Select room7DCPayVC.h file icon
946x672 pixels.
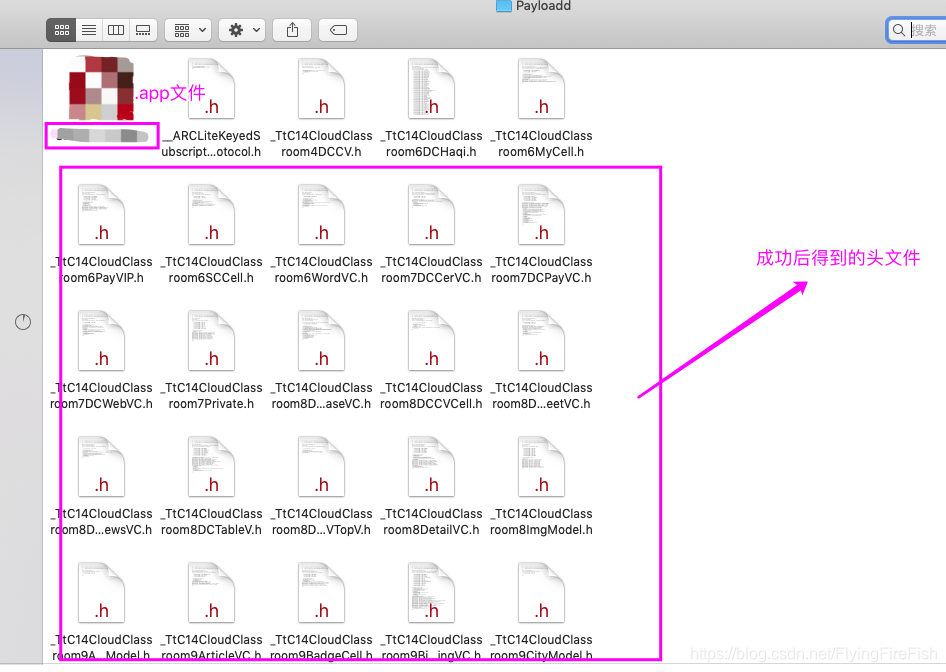(x=541, y=215)
